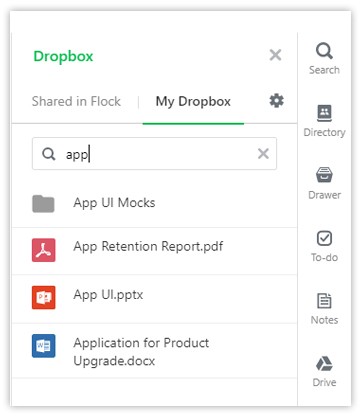Open the Drawer sidebar icon
Screen dimensions: 360x417
pos(324,183)
